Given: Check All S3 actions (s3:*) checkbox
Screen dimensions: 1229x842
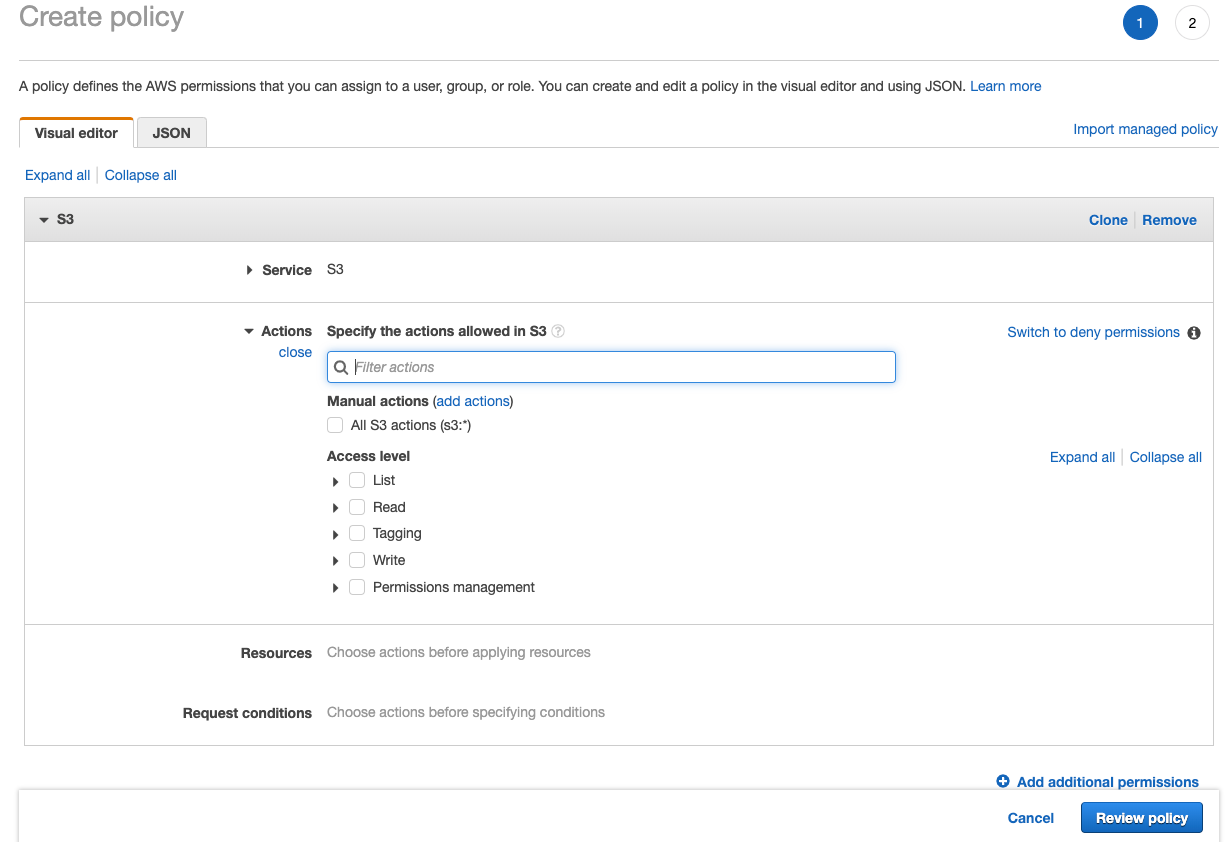Looking at the screenshot, I should tap(335, 425).
